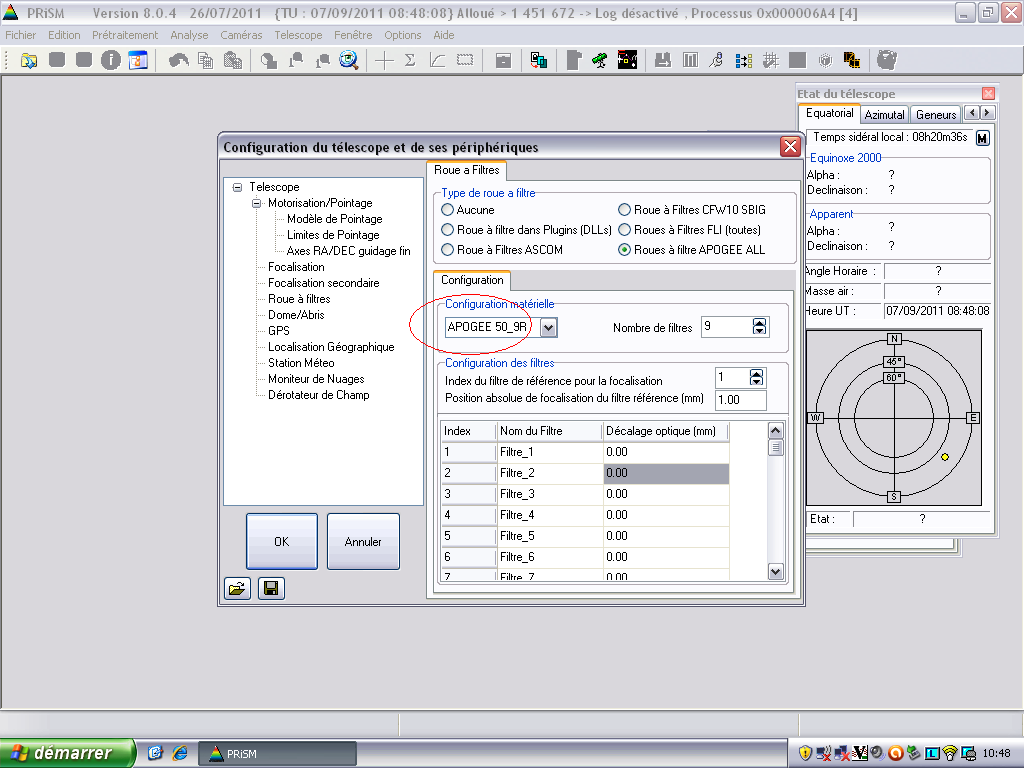Click the load configuration folder icon
Viewport: 1024px width, 768px height.
236,589
